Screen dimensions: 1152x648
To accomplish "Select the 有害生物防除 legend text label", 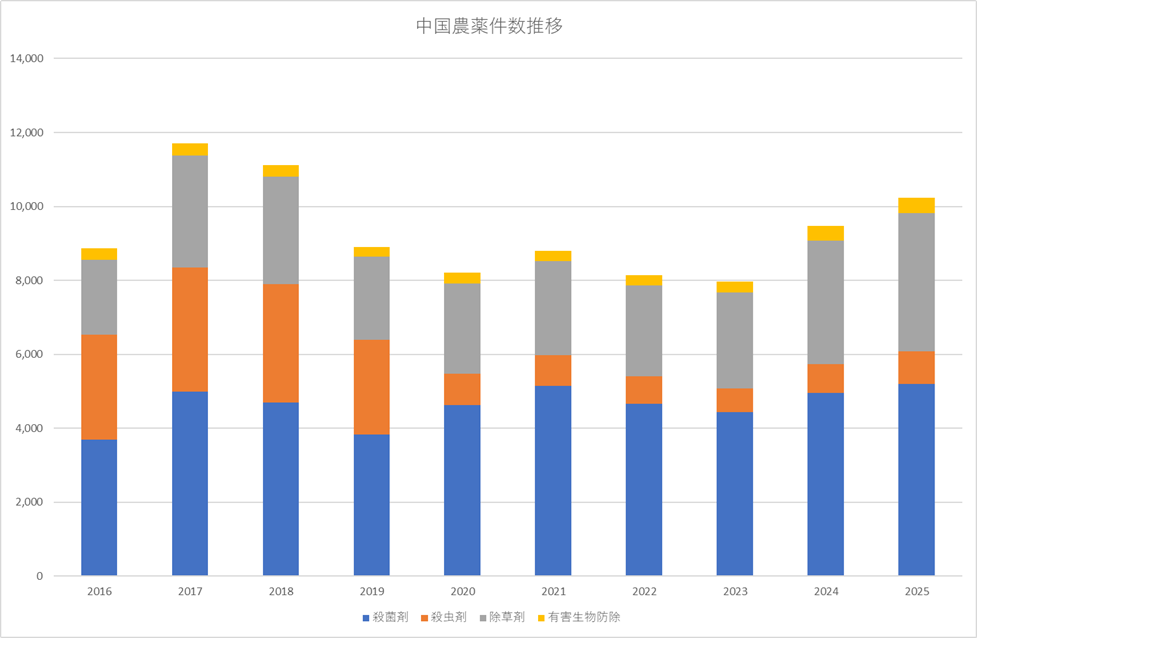I will pyautogui.click(x=584, y=618).
